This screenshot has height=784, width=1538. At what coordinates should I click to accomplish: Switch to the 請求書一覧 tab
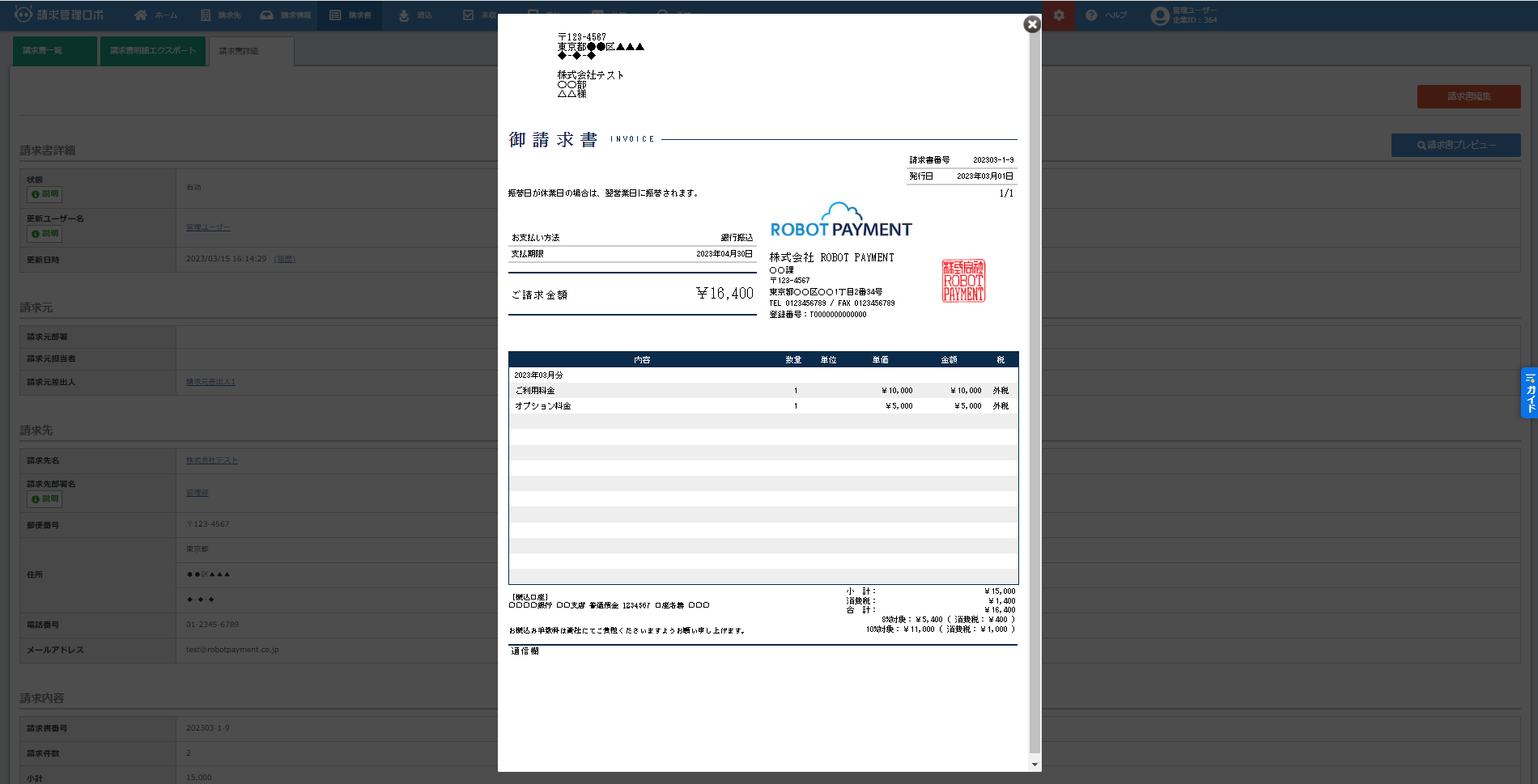[x=53, y=51]
